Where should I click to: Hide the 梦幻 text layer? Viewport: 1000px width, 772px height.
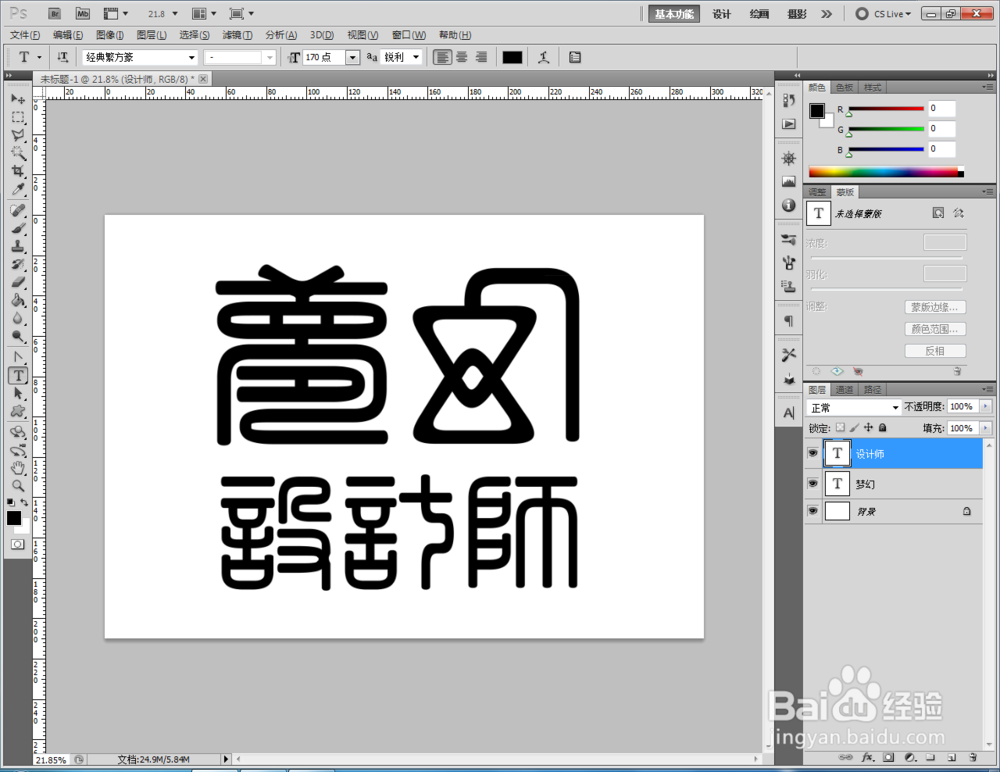pos(812,484)
